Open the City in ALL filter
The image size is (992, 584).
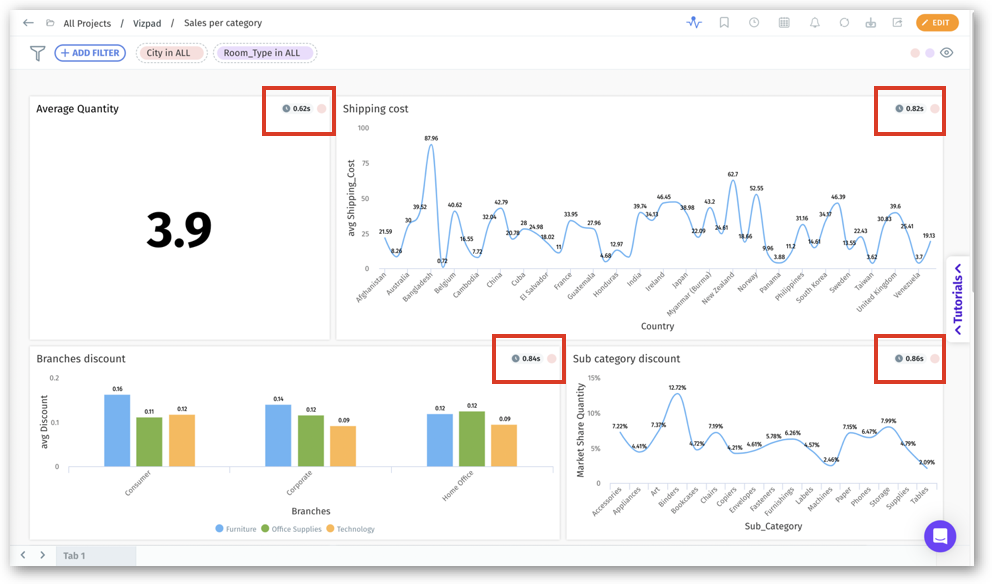pyautogui.click(x=171, y=53)
